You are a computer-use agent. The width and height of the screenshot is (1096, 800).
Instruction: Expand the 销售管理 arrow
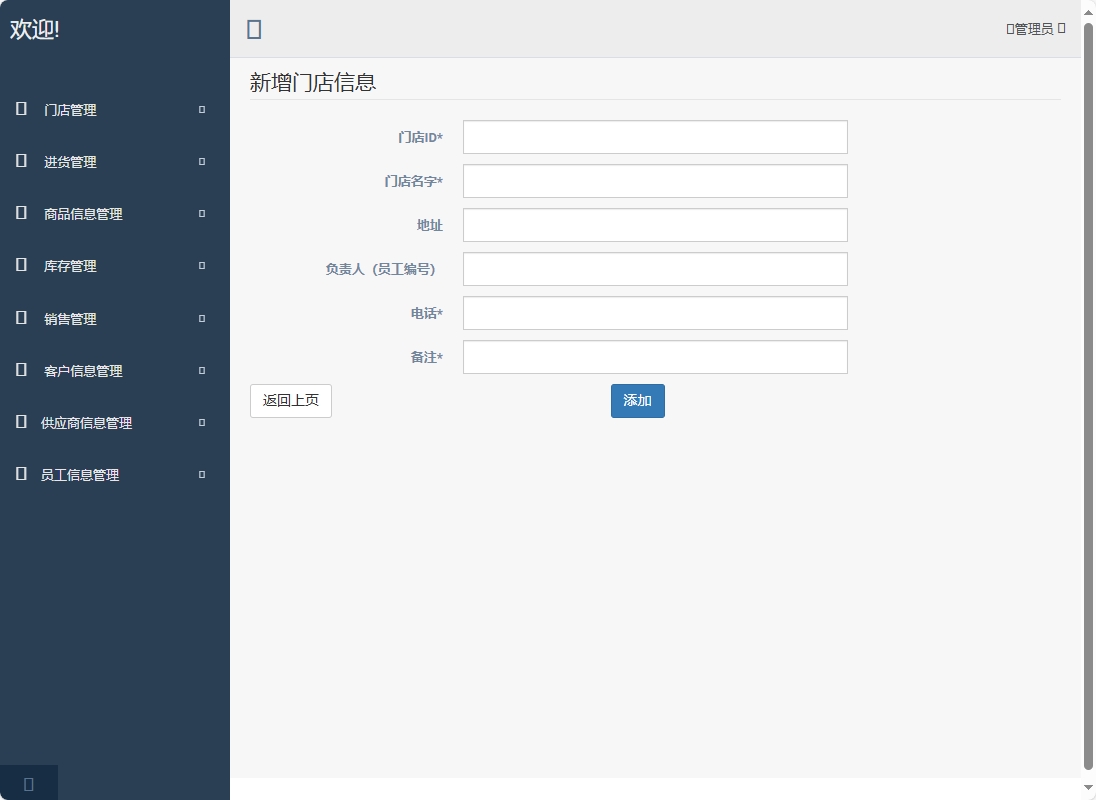(202, 319)
